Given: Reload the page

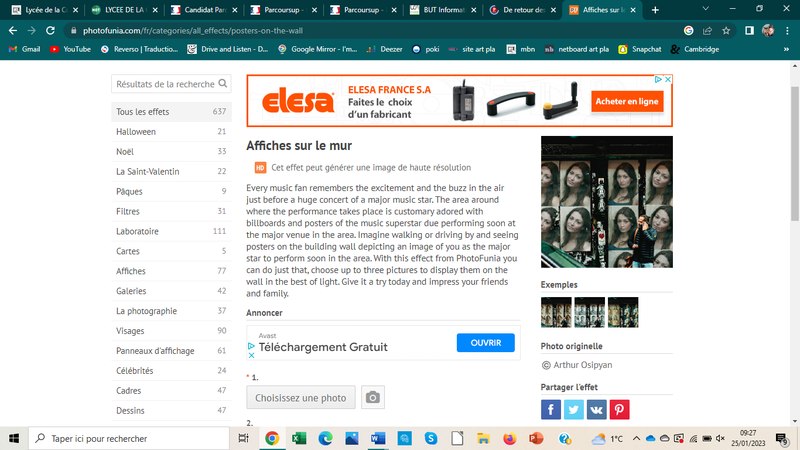Looking at the screenshot, I should click(x=50, y=31).
